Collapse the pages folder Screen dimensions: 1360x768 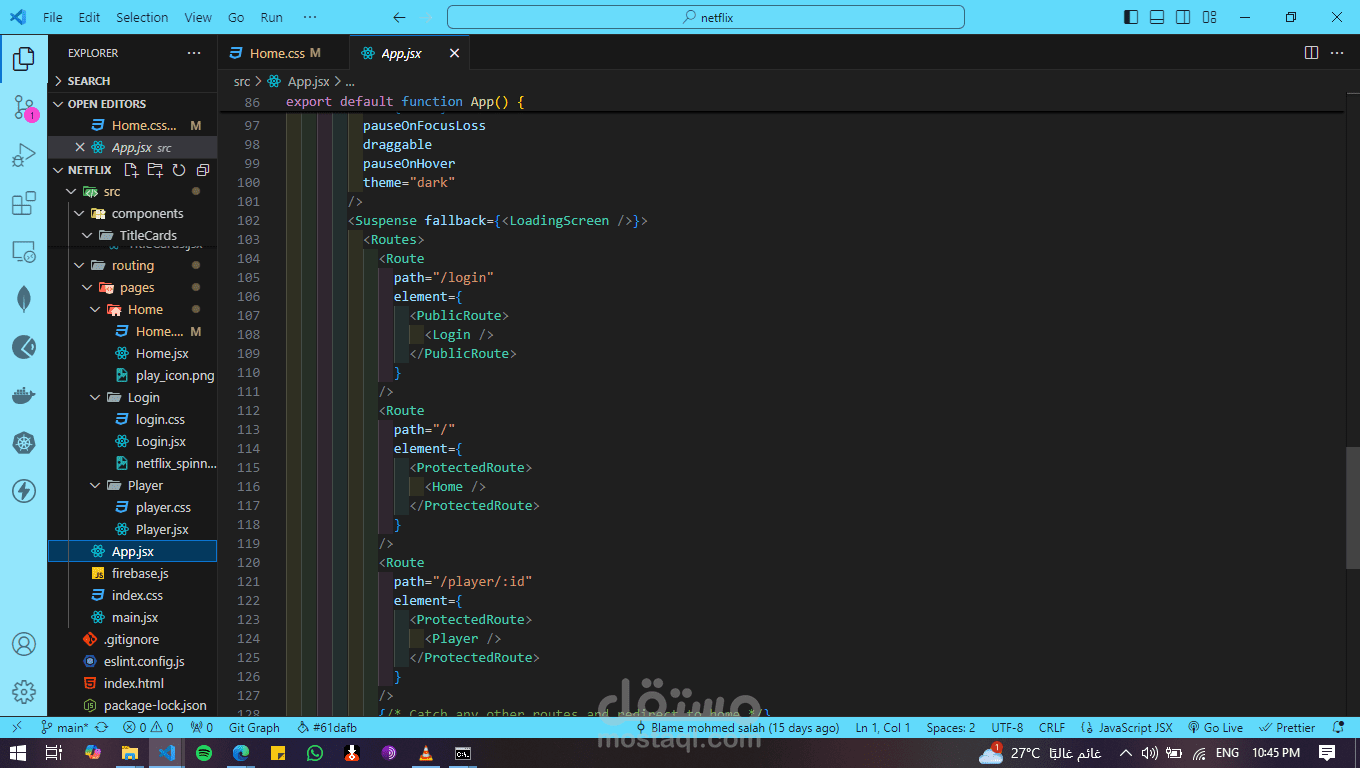tap(137, 287)
